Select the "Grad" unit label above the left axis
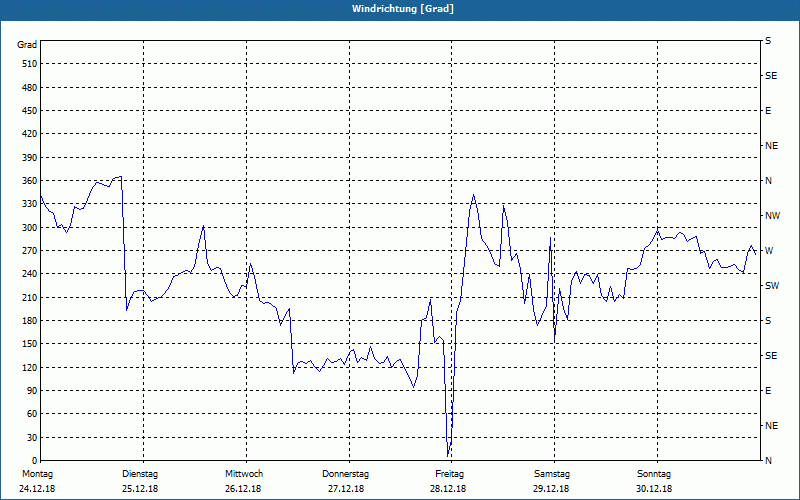 click(x=27, y=45)
